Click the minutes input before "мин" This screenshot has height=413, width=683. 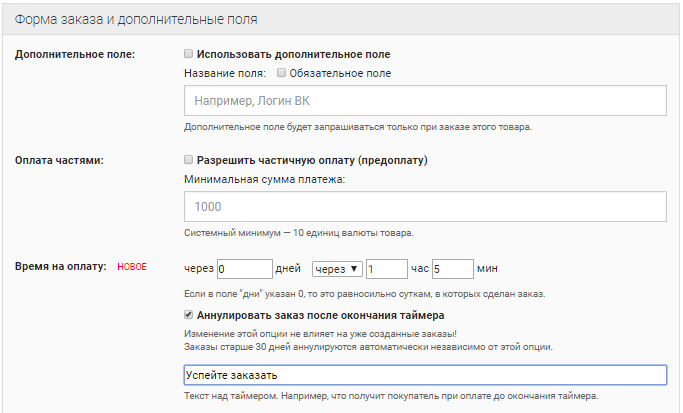tap(451, 269)
